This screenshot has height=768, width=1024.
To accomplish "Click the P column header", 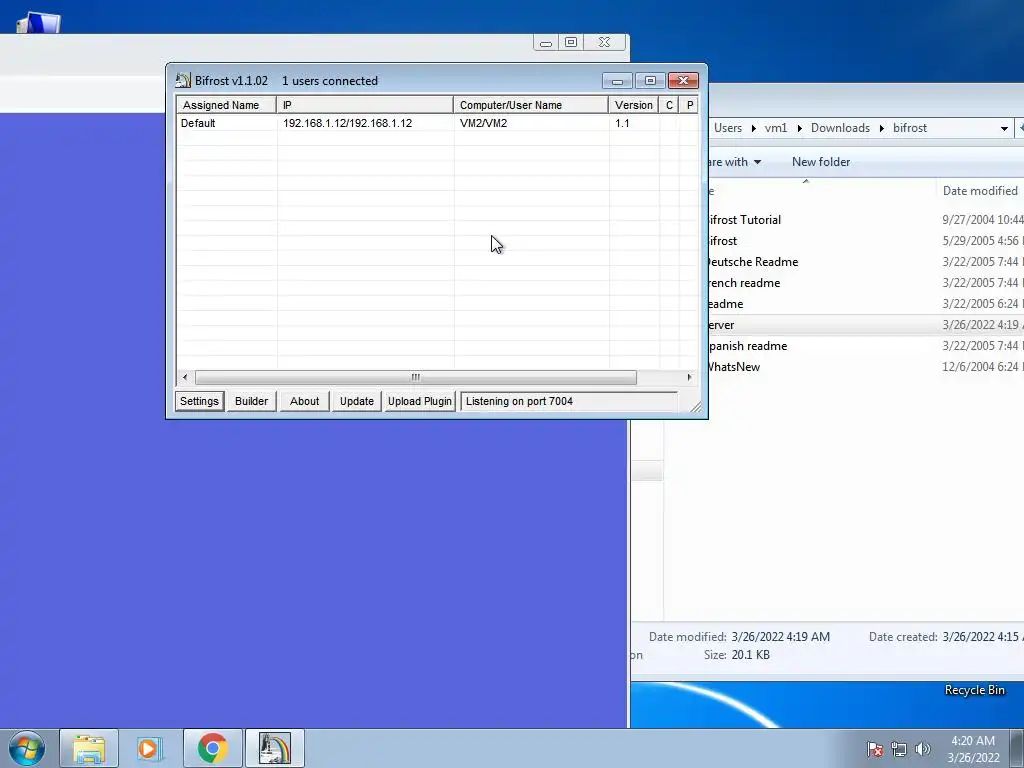I will [x=689, y=104].
